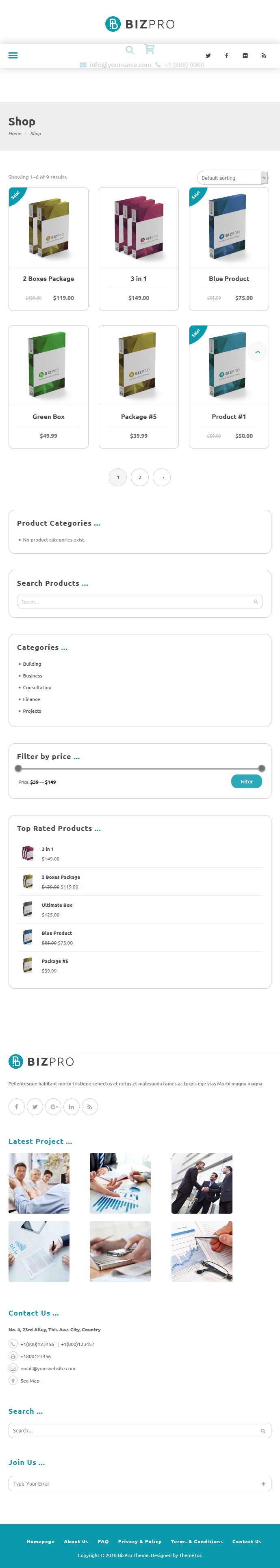Adjust the minimum price slider handle

pyautogui.click(x=18, y=768)
